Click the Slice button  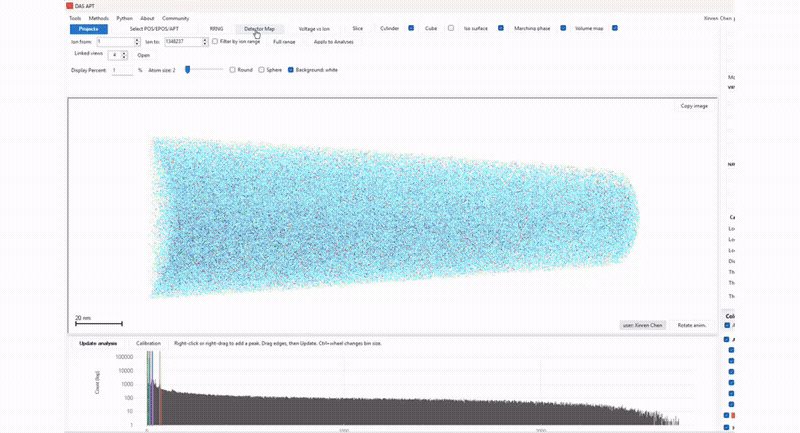tap(358, 29)
